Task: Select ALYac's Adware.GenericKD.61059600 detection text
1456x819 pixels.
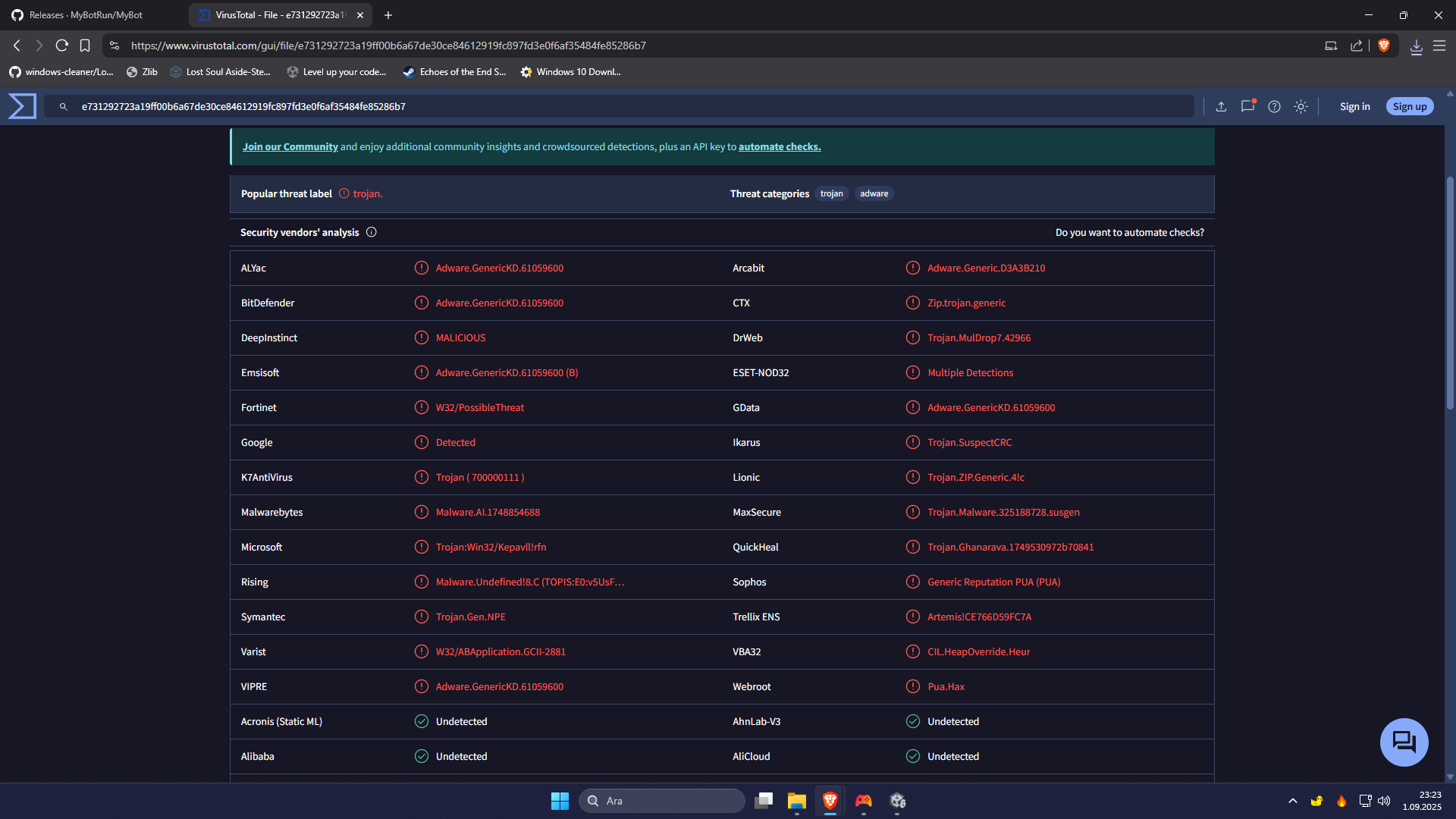Action: [x=499, y=268]
